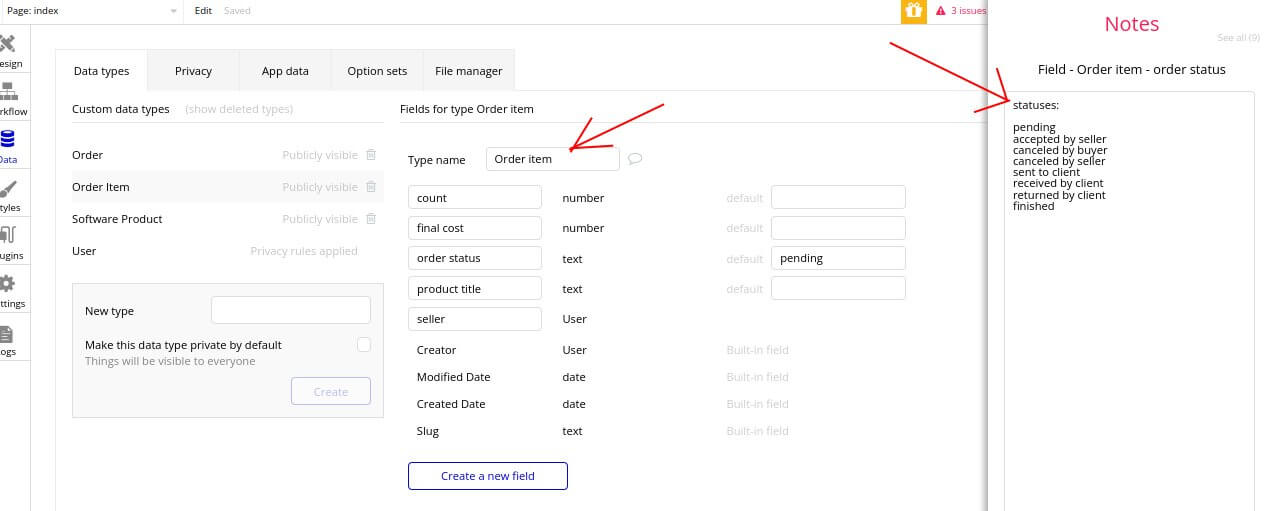Screen dimensions: 1276x511
Task: Select the User data type
Action: [84, 251]
